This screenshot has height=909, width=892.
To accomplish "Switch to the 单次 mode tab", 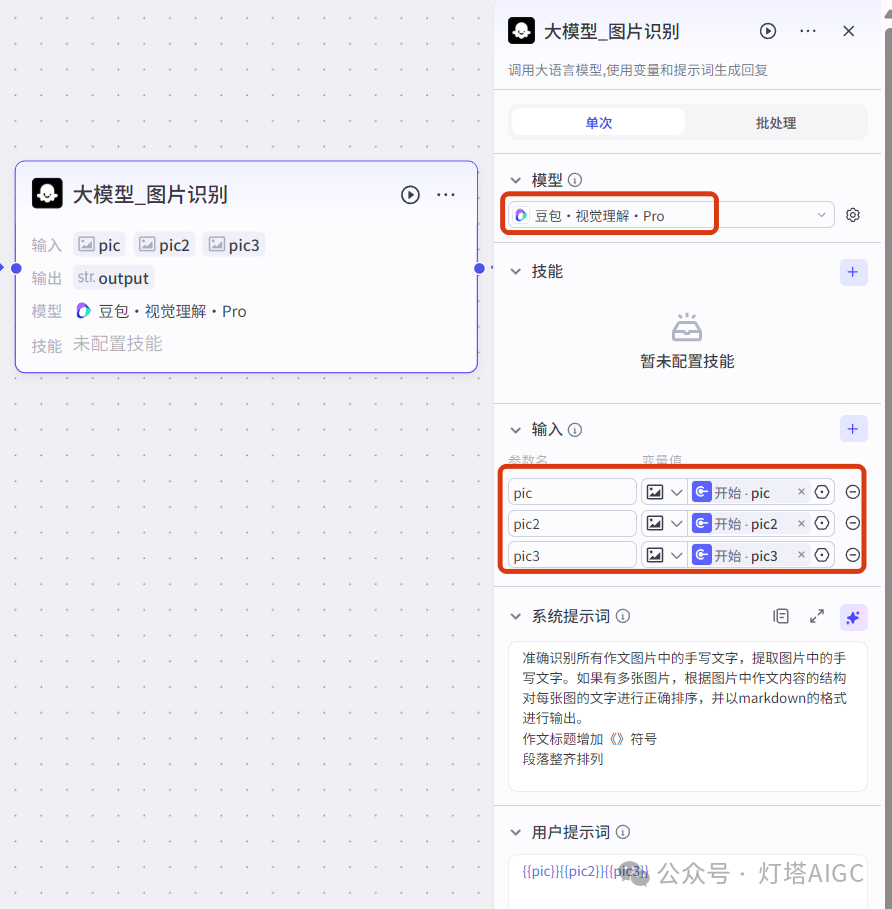I will pos(598,122).
